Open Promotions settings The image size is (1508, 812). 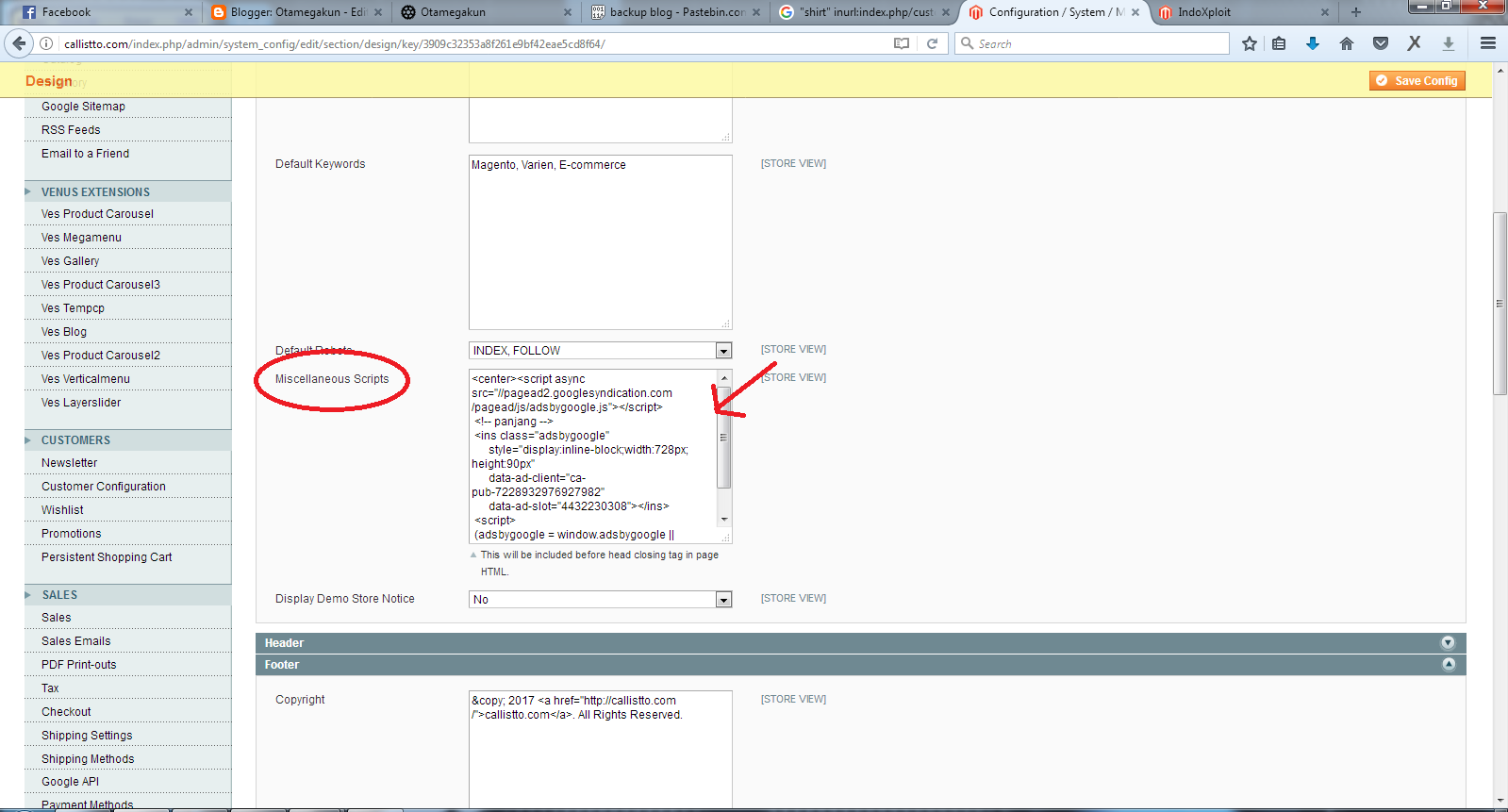coord(71,534)
